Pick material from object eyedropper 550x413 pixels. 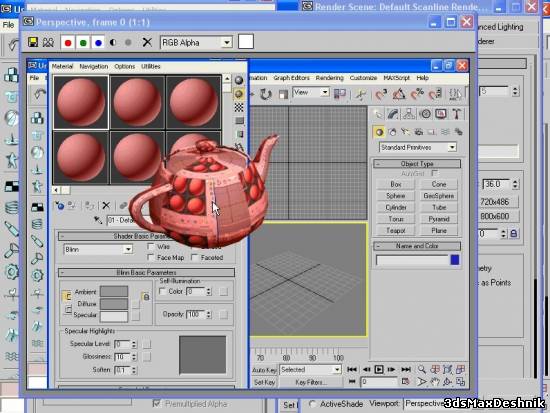98,220
